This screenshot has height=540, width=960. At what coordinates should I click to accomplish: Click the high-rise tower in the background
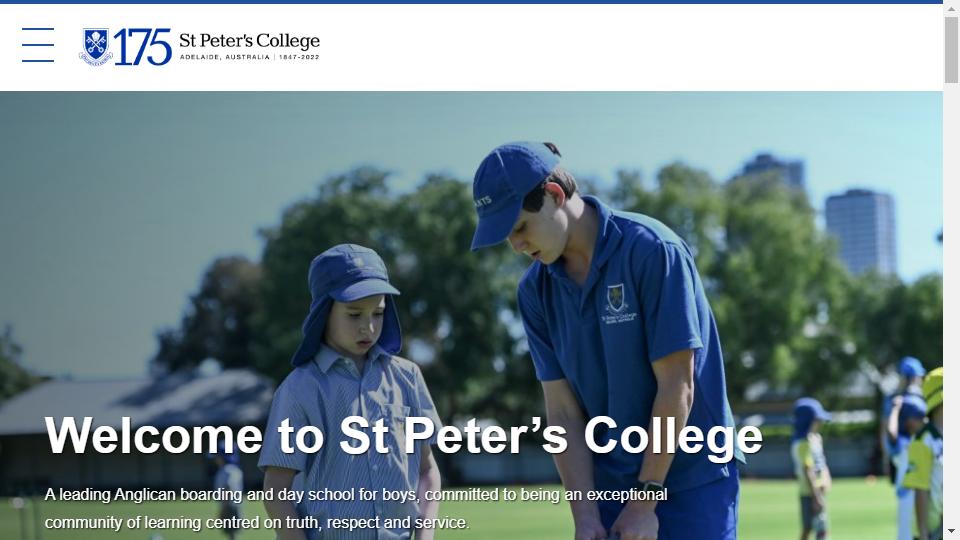[861, 232]
